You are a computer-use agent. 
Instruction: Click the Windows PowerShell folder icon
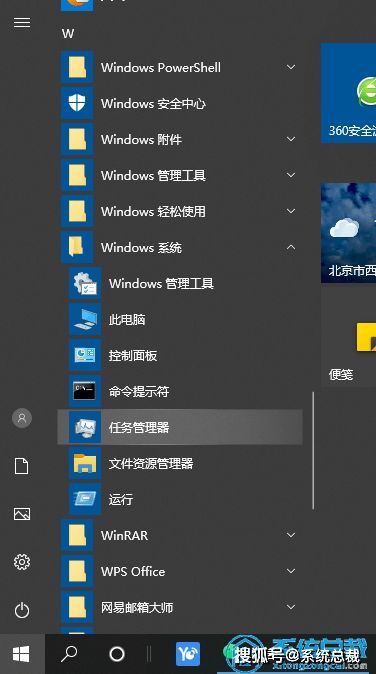(x=77, y=67)
